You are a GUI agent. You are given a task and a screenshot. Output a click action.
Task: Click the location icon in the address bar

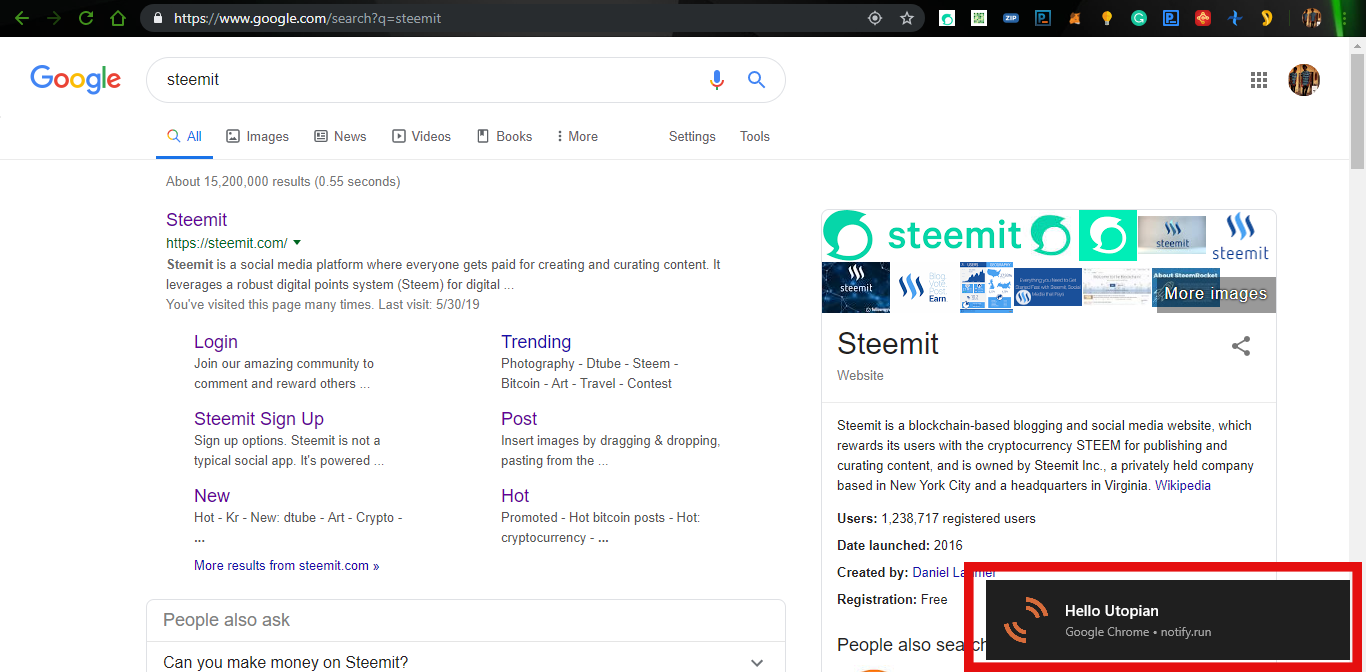(x=875, y=17)
